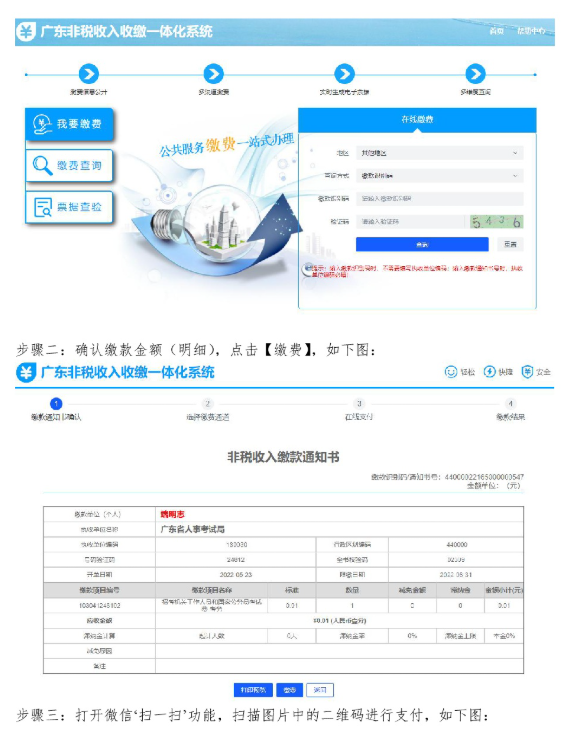Image resolution: width=573 pixels, height=740 pixels.
Task: Open the 我要缴费 side button
Action: pyautogui.click(x=69, y=124)
